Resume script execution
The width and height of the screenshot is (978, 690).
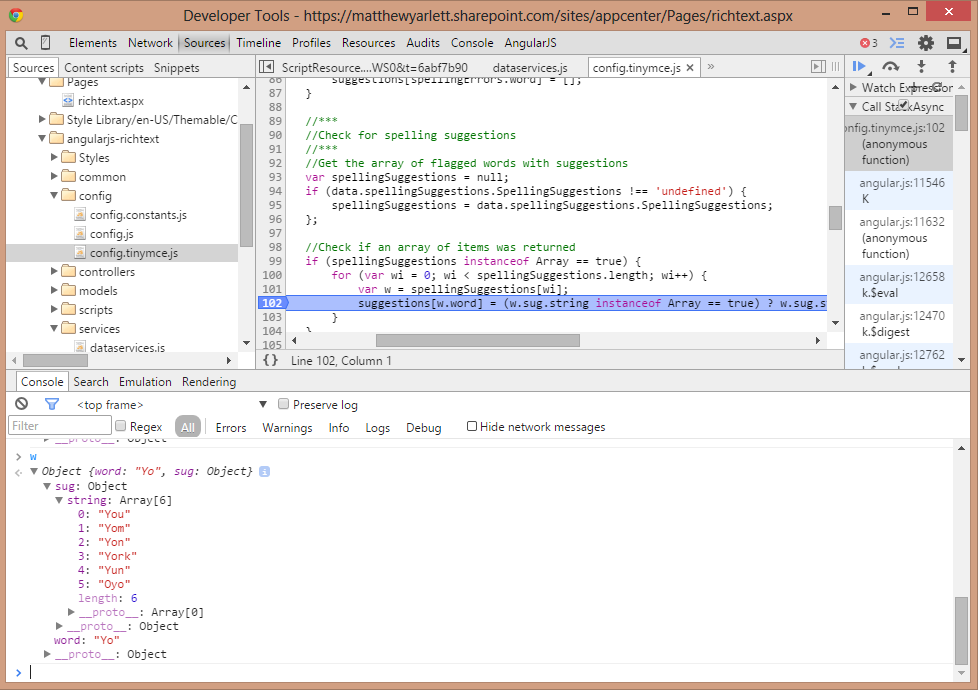click(858, 67)
